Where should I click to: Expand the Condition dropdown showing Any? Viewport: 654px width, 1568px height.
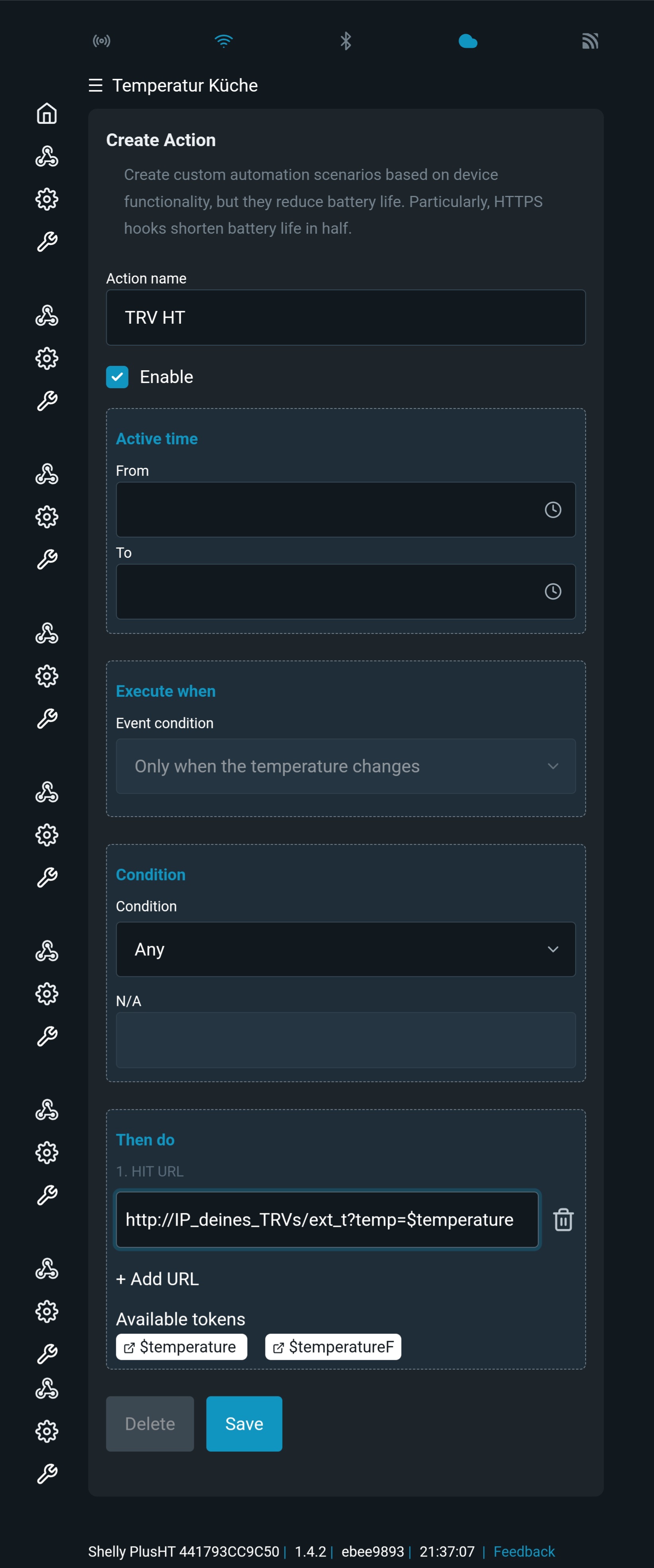[346, 949]
